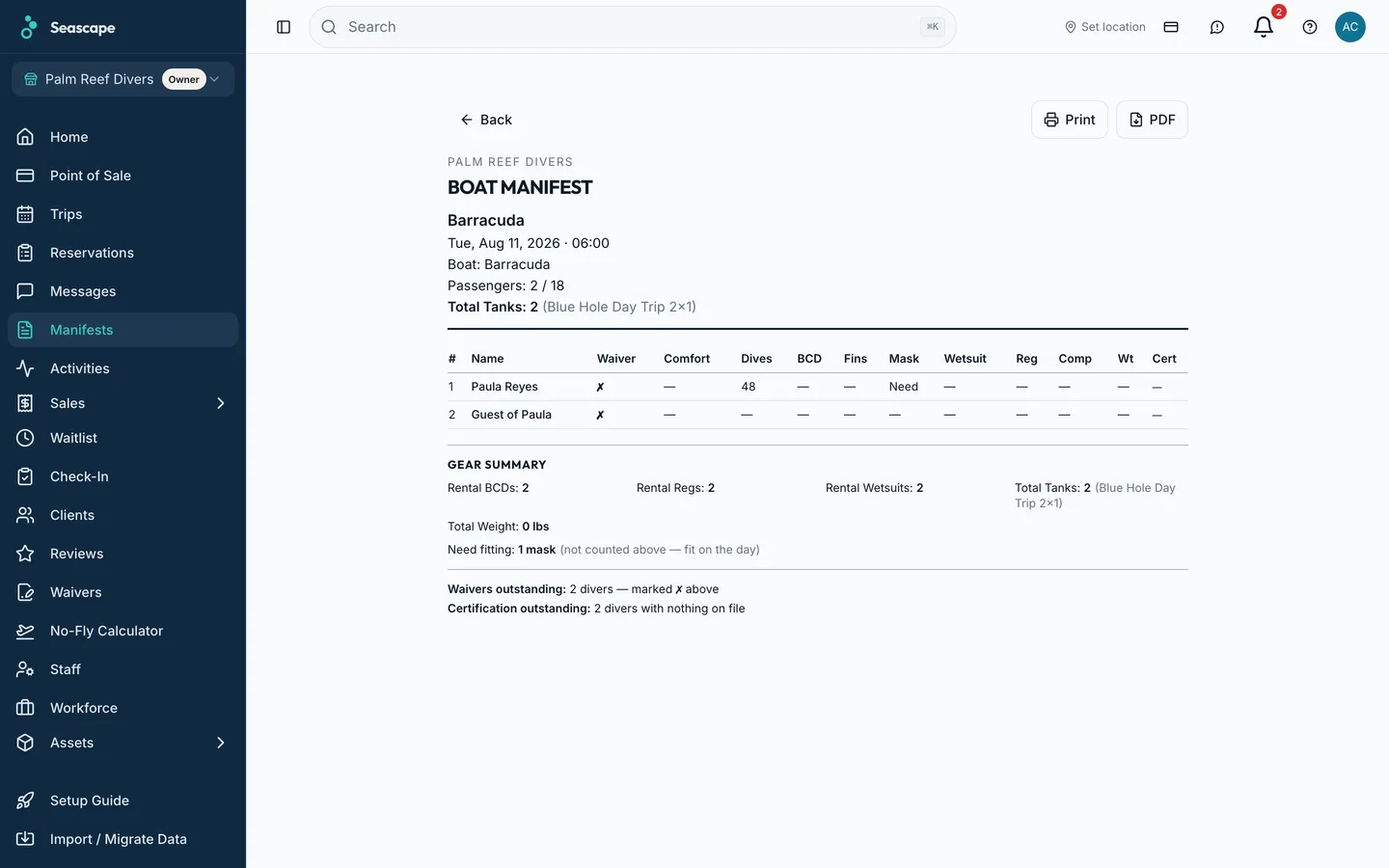Viewport: 1389px width, 868px height.
Task: Click the Import / Migrate Data icon
Action: tap(26, 839)
